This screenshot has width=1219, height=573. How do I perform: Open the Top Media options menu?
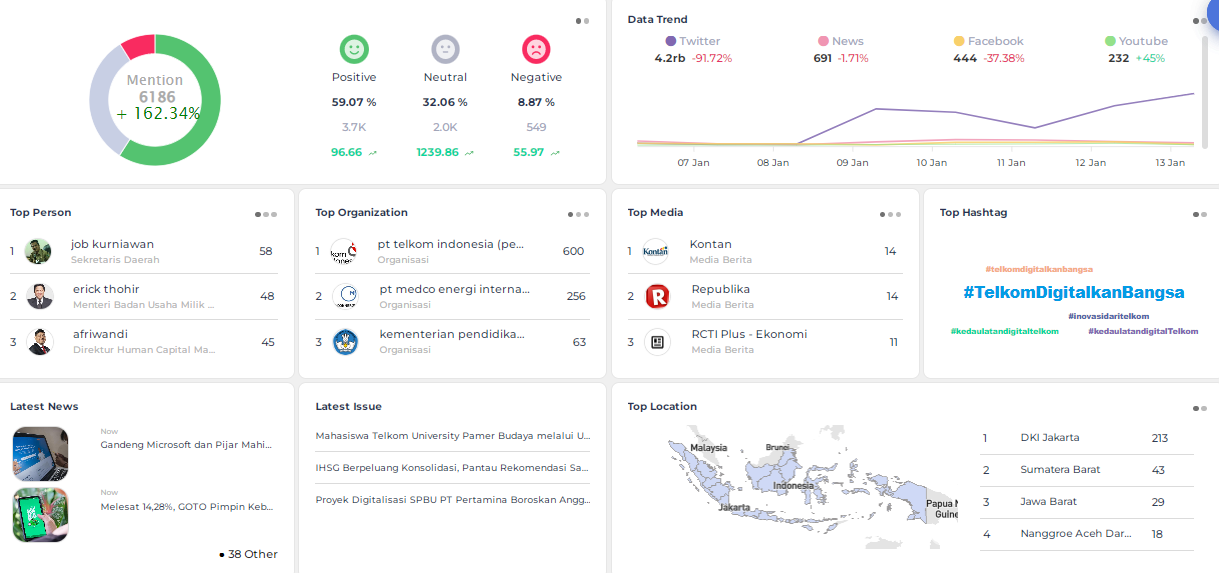click(x=890, y=214)
